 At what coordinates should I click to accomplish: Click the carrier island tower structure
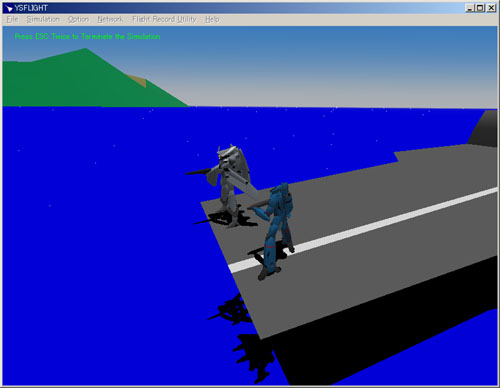[484, 128]
